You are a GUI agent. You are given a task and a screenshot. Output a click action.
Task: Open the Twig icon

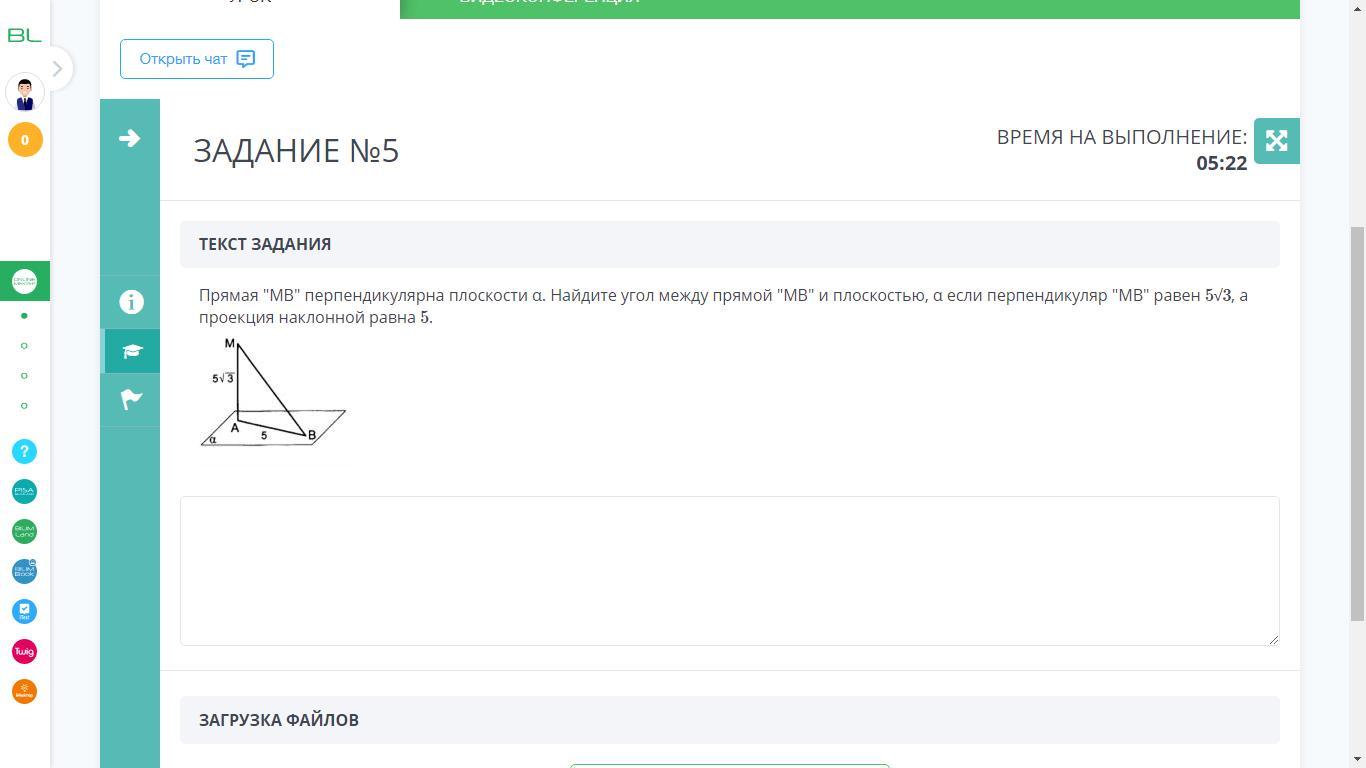coord(24,652)
